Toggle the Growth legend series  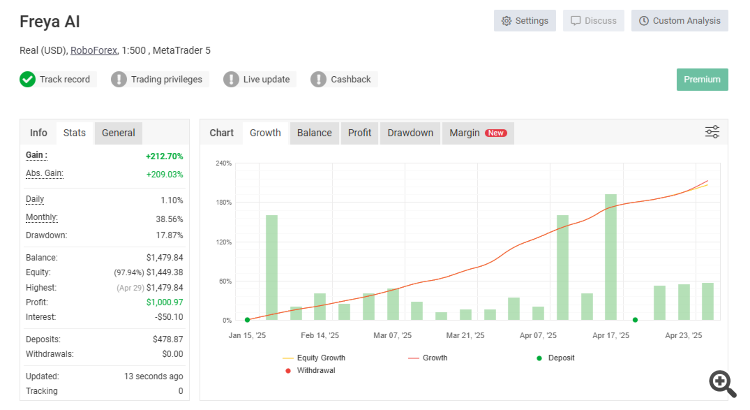[428, 358]
